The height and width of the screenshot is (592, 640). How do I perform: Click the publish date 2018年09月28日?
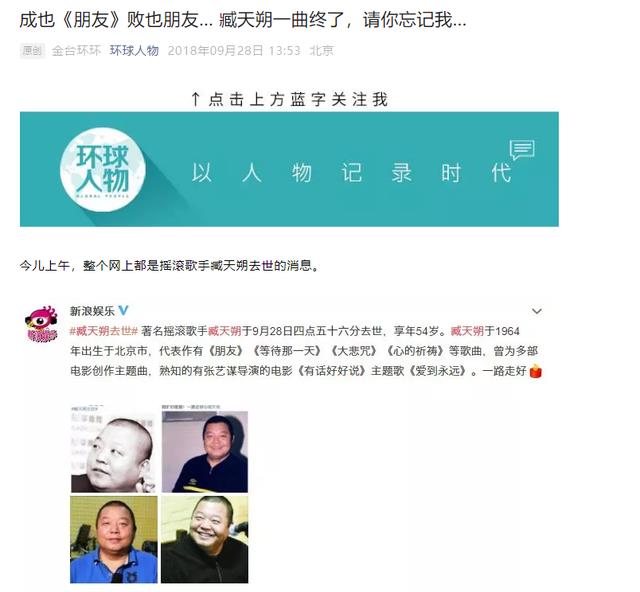click(x=216, y=51)
